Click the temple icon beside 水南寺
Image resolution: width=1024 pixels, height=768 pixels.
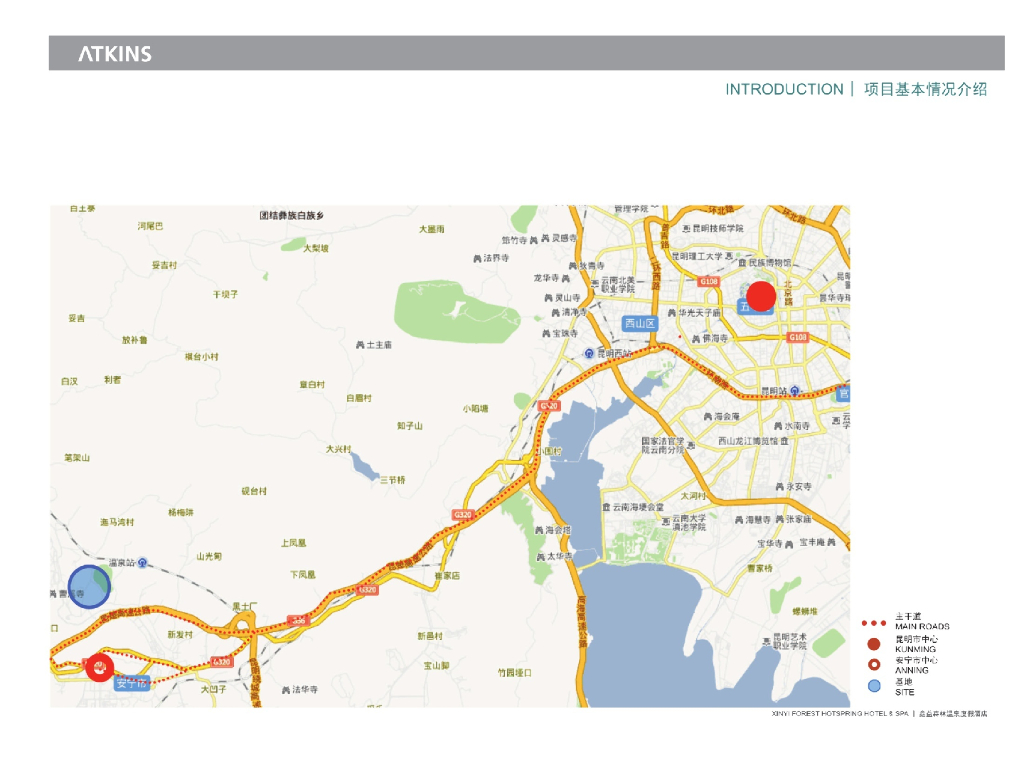(x=778, y=426)
